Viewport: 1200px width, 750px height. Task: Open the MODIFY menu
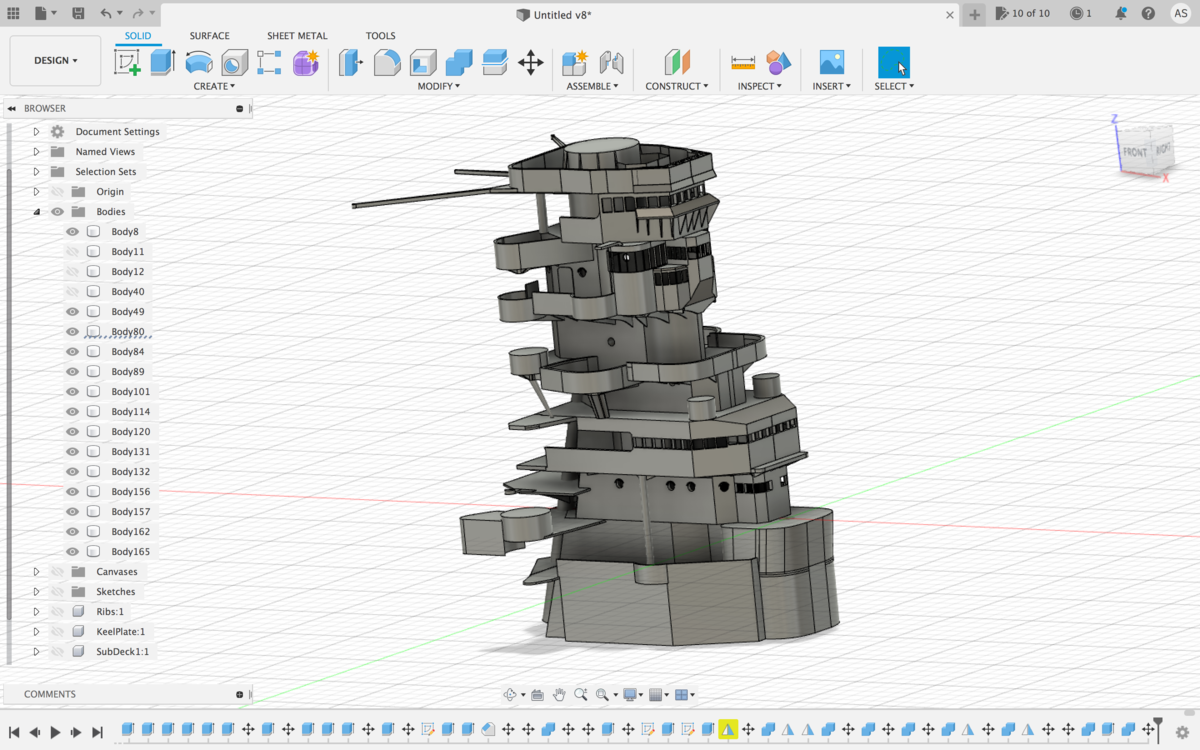pyautogui.click(x=438, y=86)
